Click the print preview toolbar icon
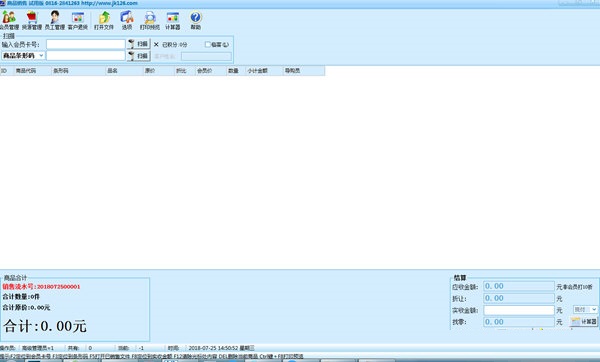 pos(150,21)
